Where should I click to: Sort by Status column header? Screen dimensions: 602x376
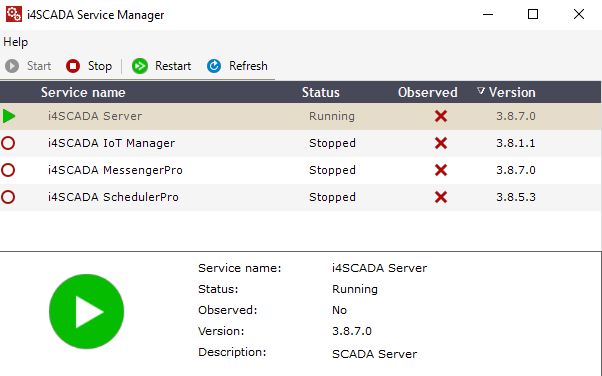tap(321, 93)
